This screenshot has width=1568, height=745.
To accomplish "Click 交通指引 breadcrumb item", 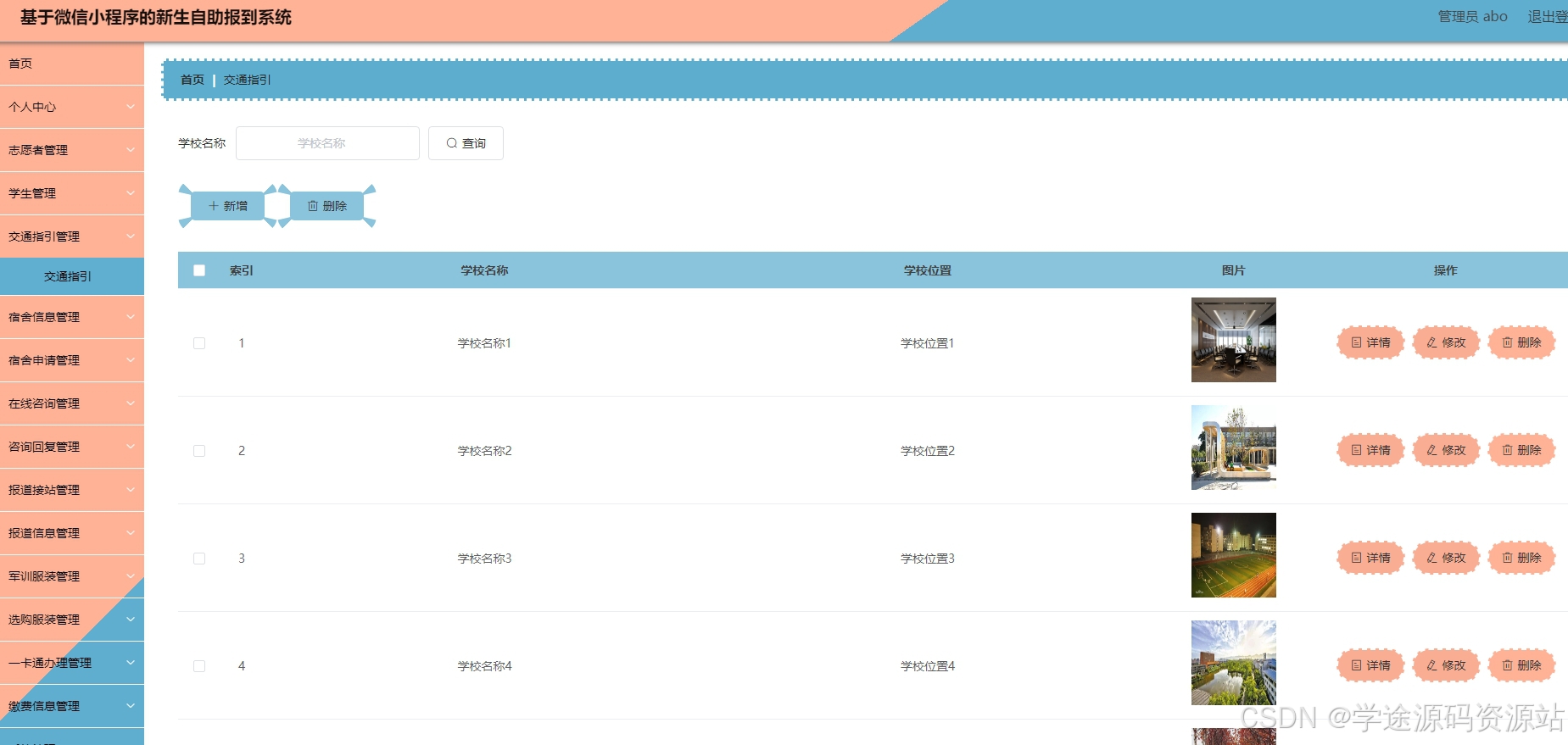I will coord(248,80).
